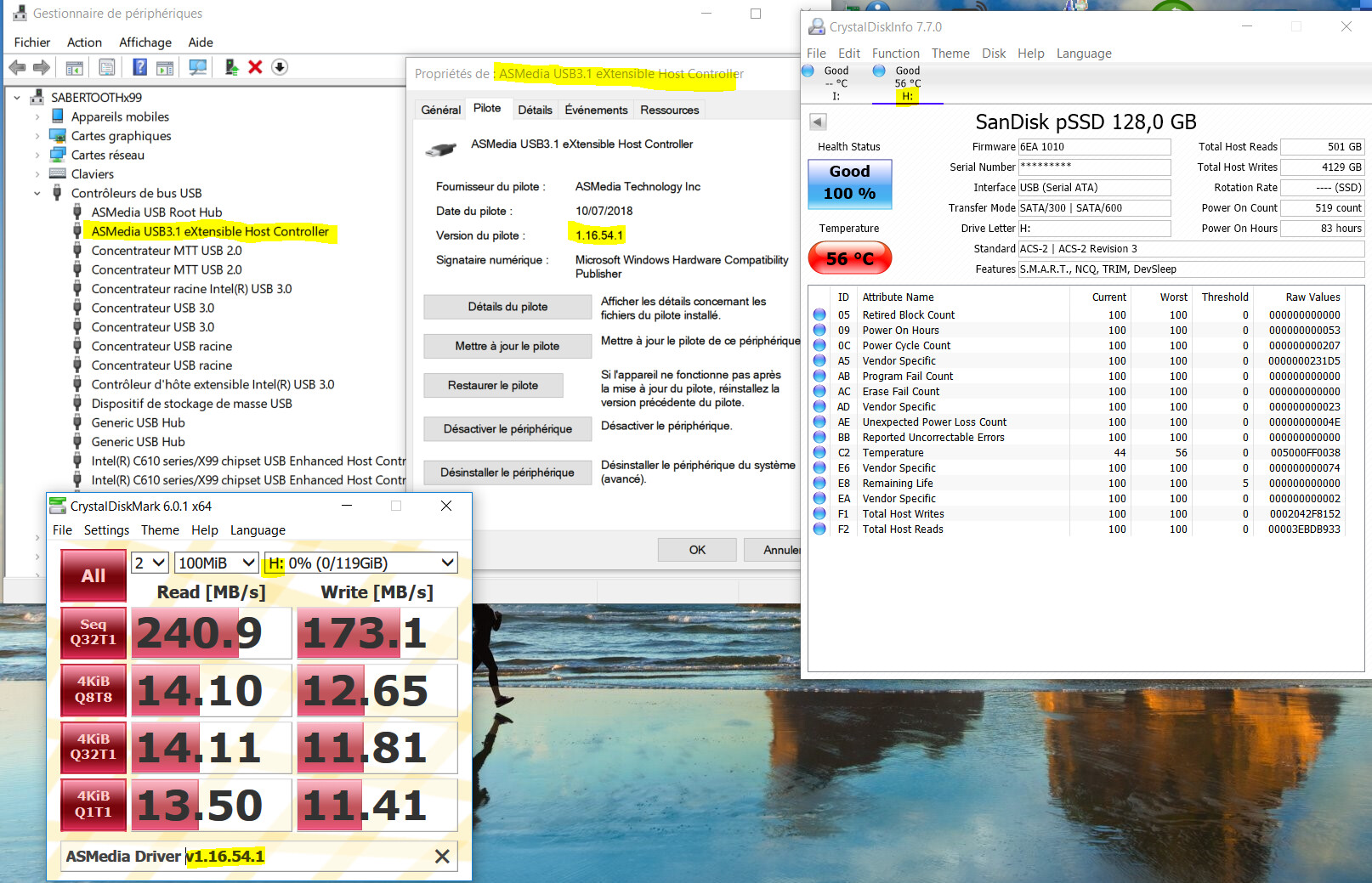The height and width of the screenshot is (883, 1372).
Task: Open the Properties toolbar icon in Device Manager
Action: (107, 67)
